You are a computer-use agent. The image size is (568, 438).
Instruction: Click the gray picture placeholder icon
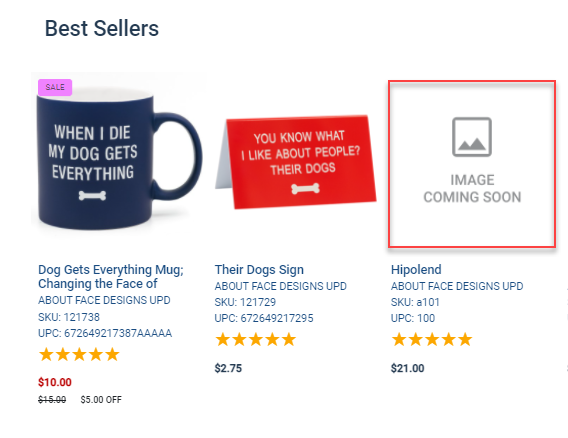coord(472,137)
